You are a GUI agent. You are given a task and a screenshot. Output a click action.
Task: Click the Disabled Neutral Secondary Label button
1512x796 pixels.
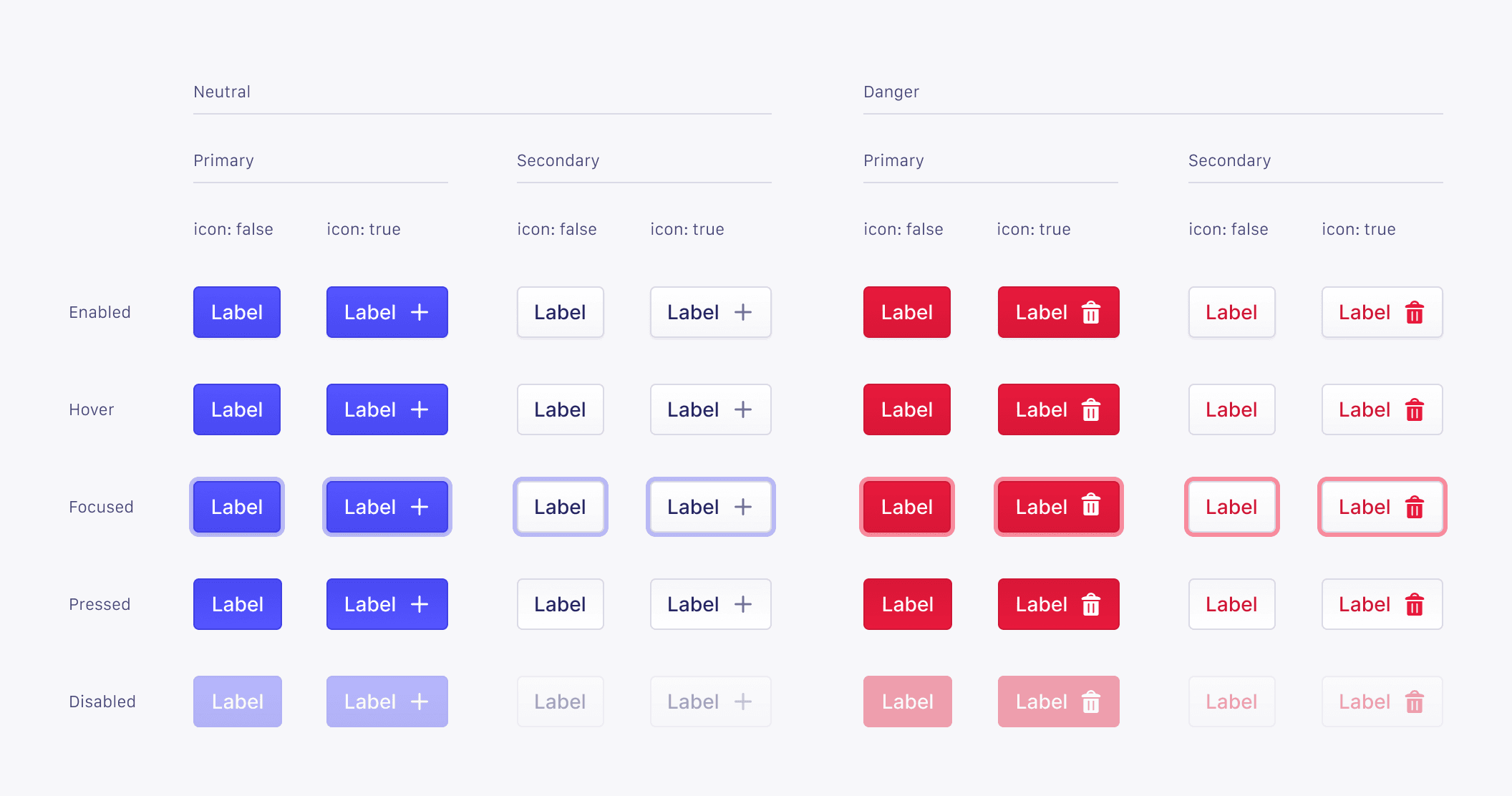coord(560,702)
